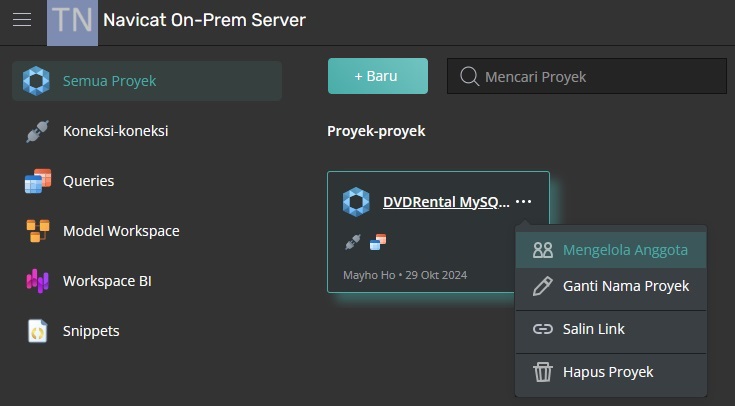
Task: Open Queries in sidebar
Action: (x=88, y=181)
